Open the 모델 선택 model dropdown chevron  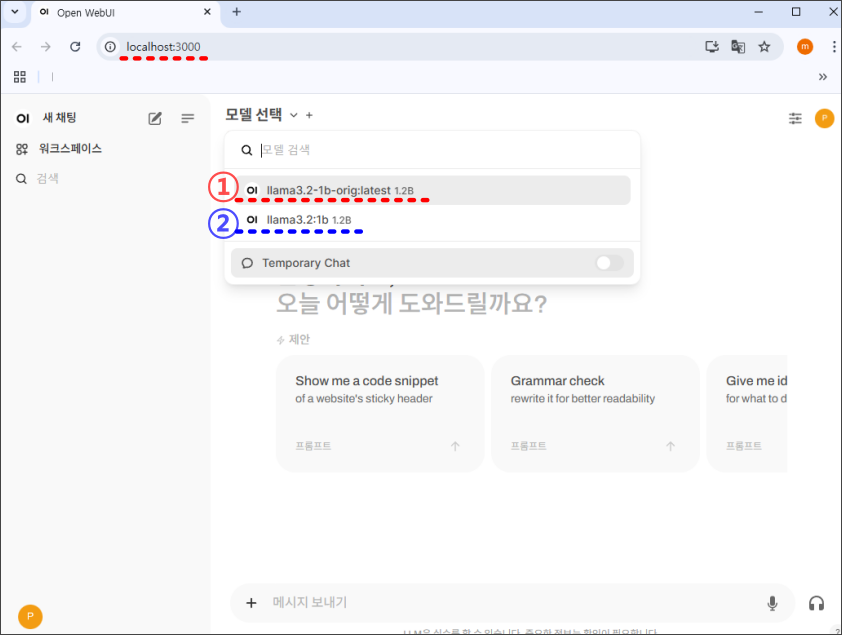pos(291,115)
